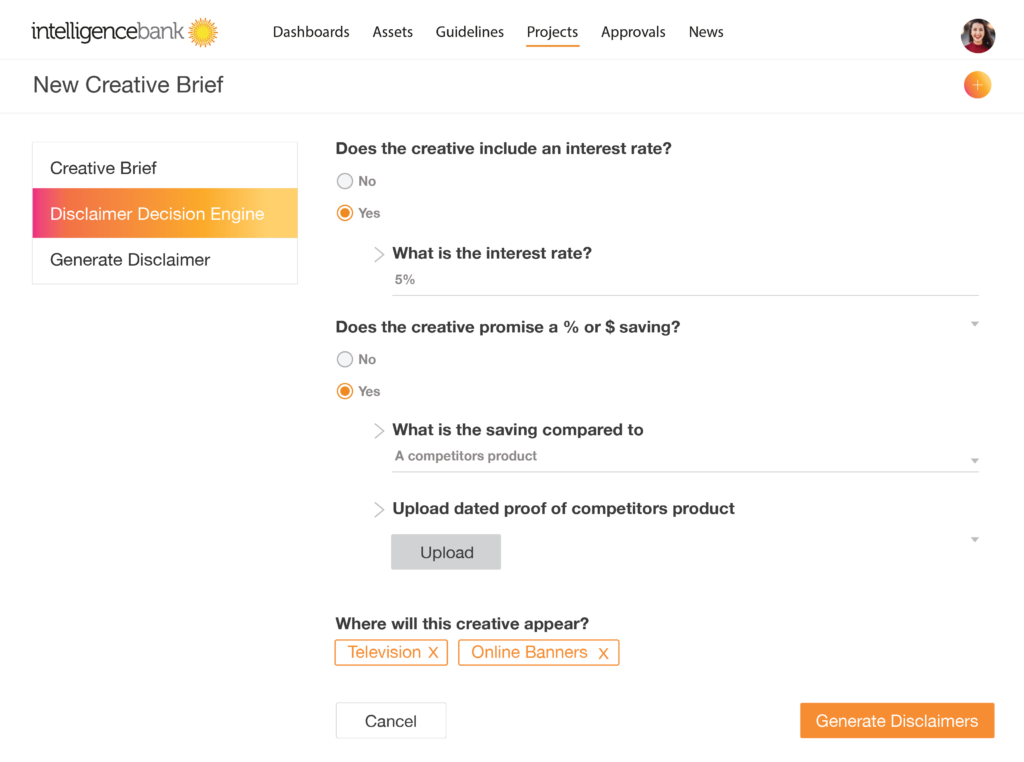1024x762 pixels.
Task: Expand the chevron beside 'Upload dated proof of competitors product'
Action: (378, 509)
